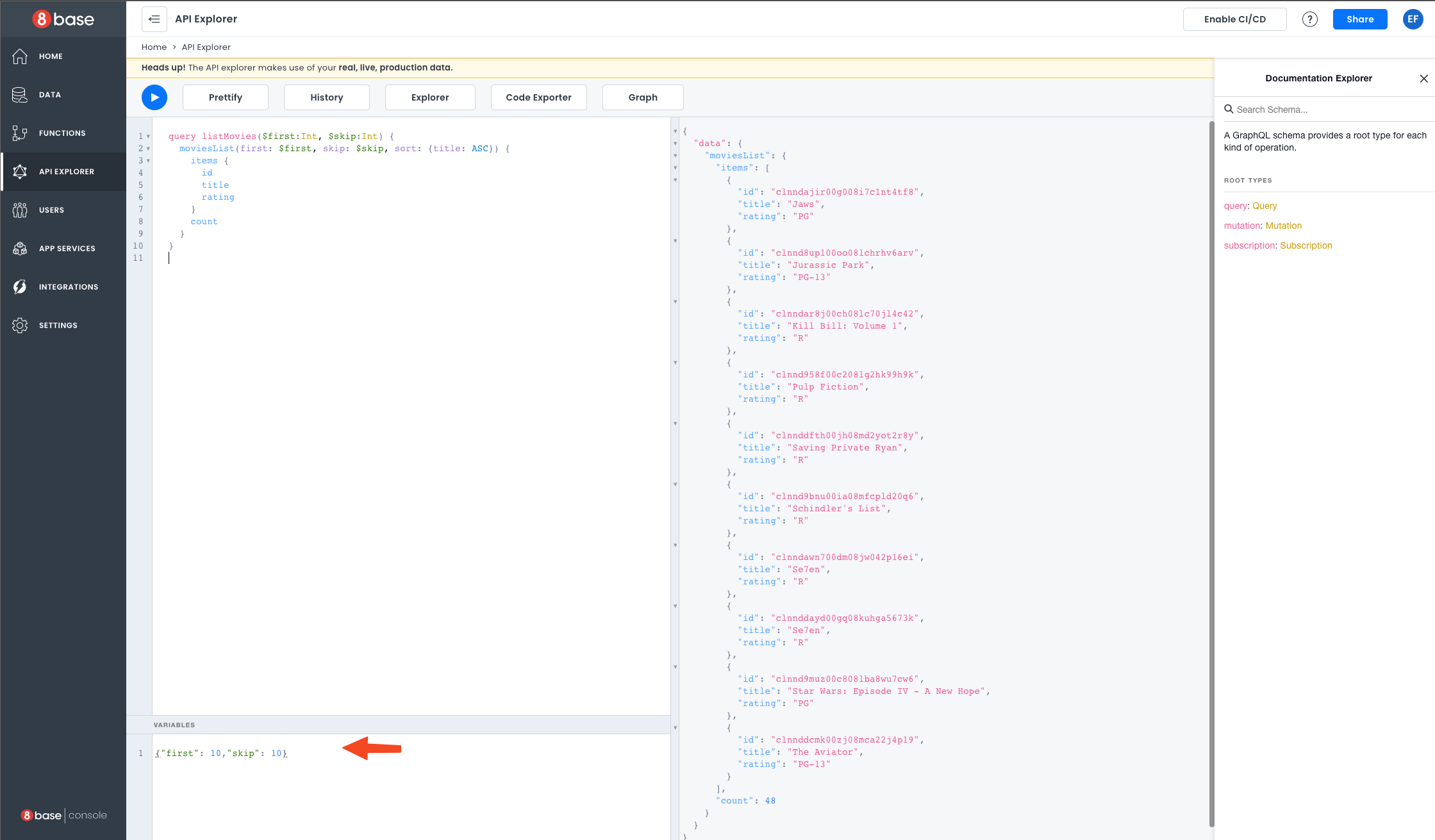Click the help question mark icon
Viewport: 1435px width, 840px height.
click(x=1309, y=19)
